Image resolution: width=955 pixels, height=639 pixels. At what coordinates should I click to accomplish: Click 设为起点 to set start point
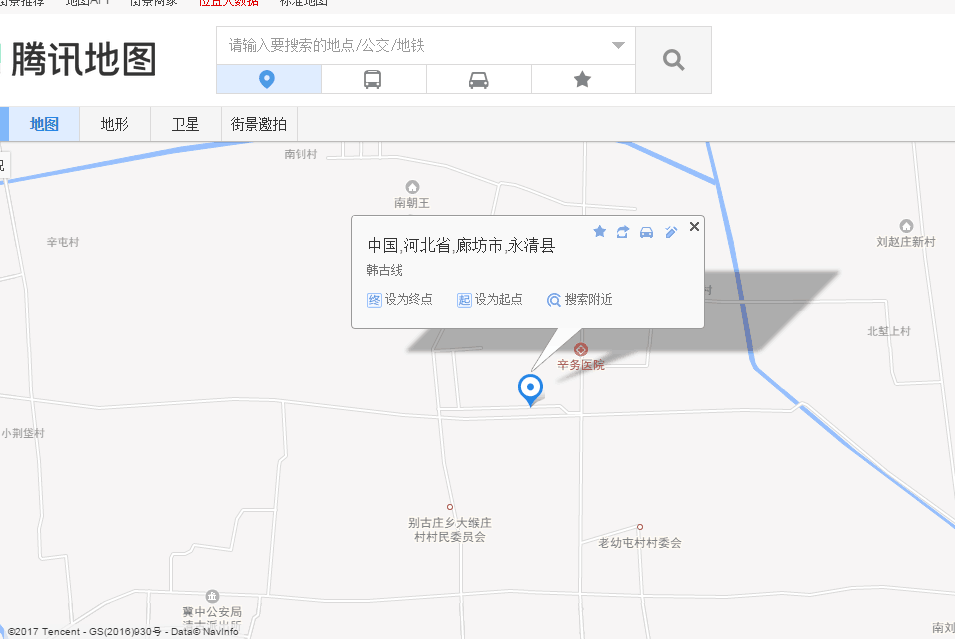coord(490,299)
